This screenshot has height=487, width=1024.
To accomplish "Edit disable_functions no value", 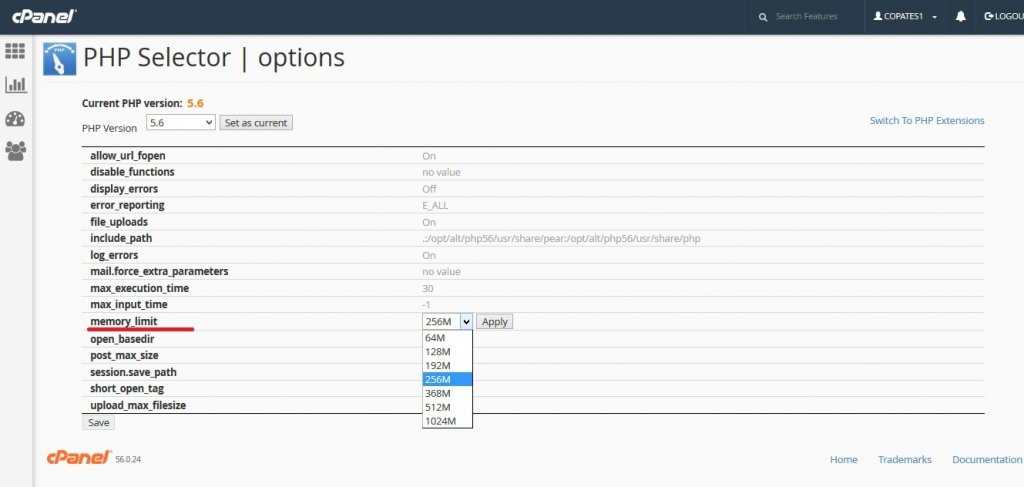I will click(441, 172).
